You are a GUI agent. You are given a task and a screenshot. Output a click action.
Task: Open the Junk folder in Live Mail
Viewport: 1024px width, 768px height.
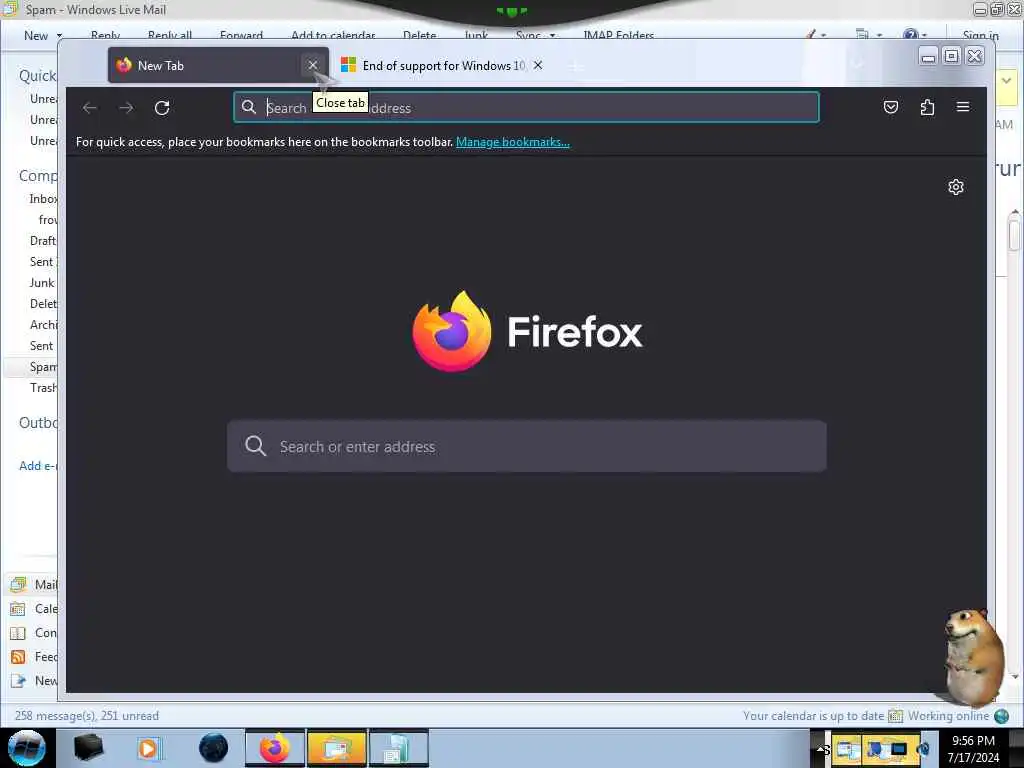coord(42,283)
